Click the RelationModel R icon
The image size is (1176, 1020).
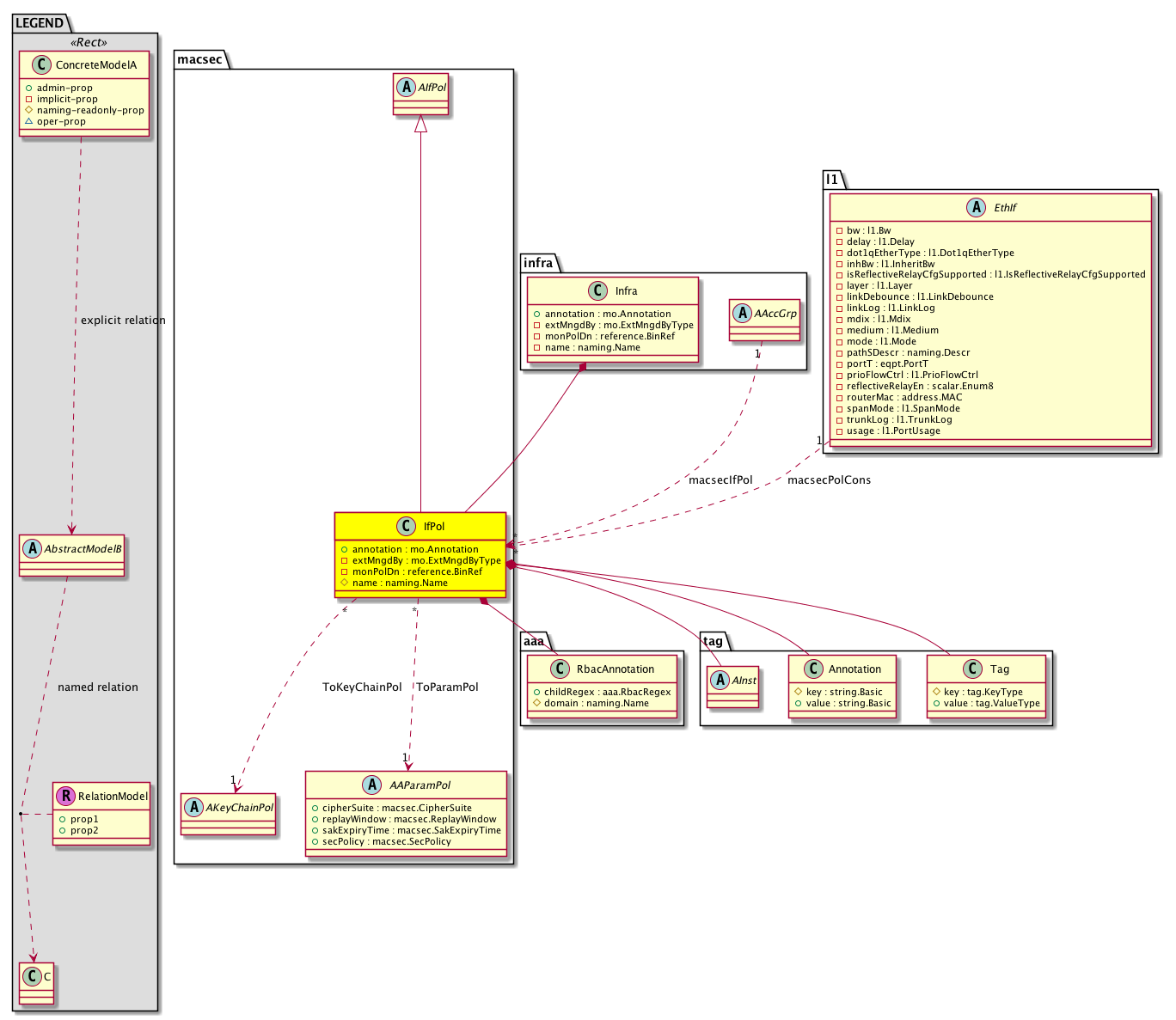[65, 797]
